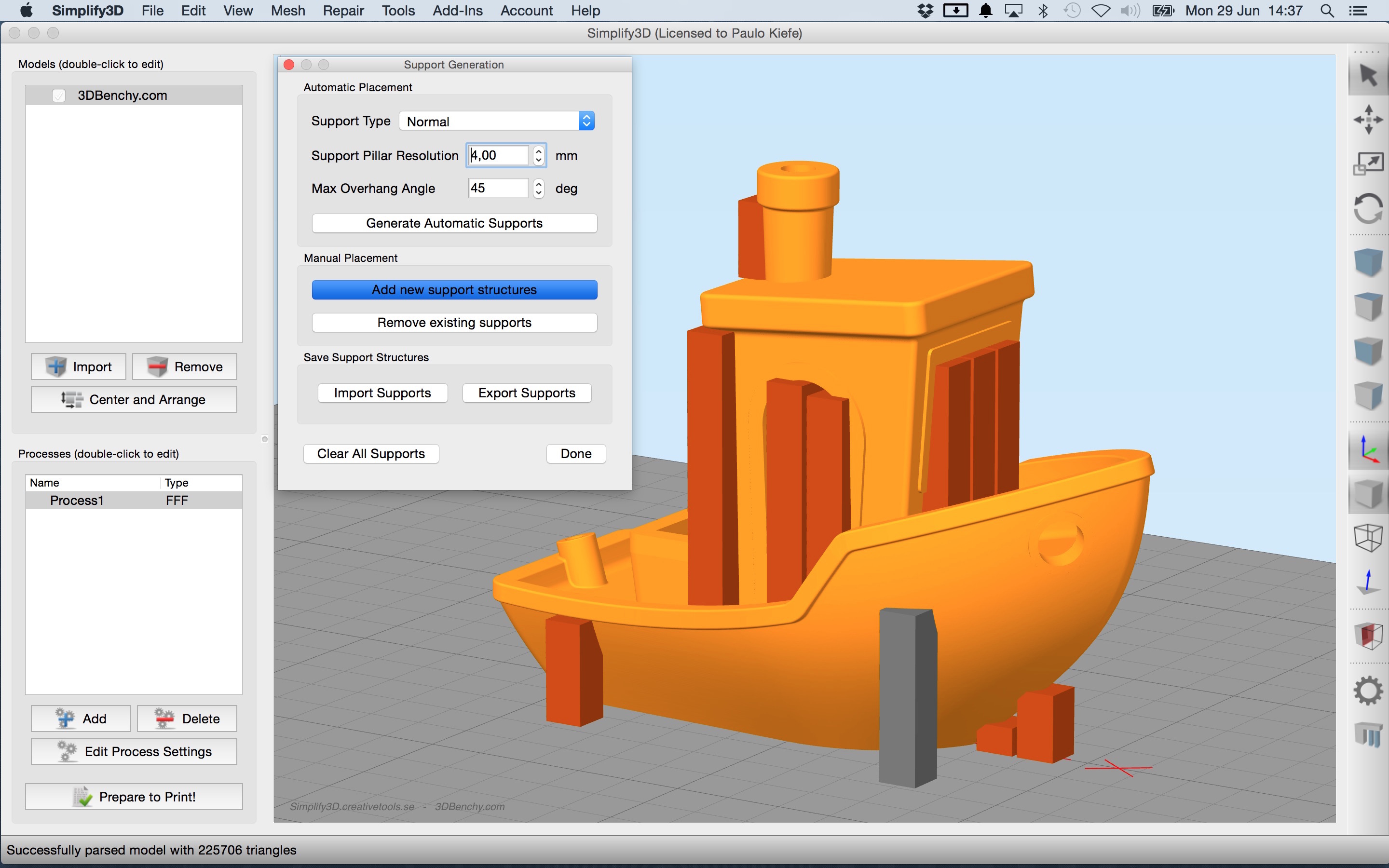Choose the rotate view tool
The width and height of the screenshot is (1389, 868).
1368,208
